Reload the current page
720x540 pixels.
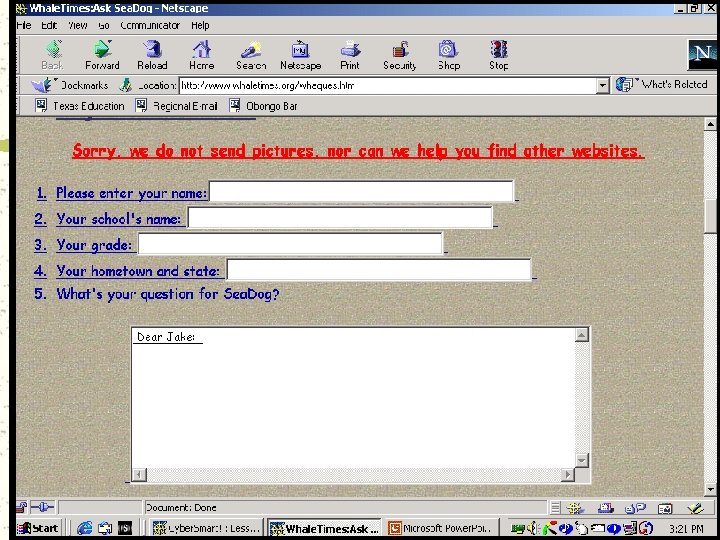pyautogui.click(x=152, y=54)
